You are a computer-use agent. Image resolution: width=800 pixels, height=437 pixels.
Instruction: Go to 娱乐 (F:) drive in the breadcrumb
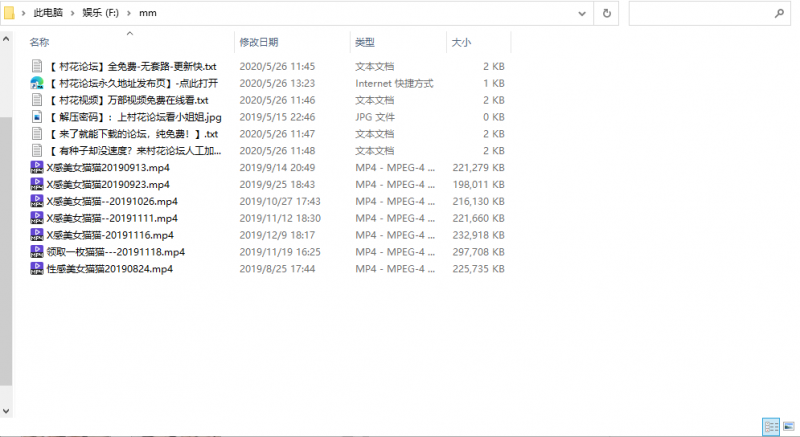pyautogui.click(x=103, y=13)
